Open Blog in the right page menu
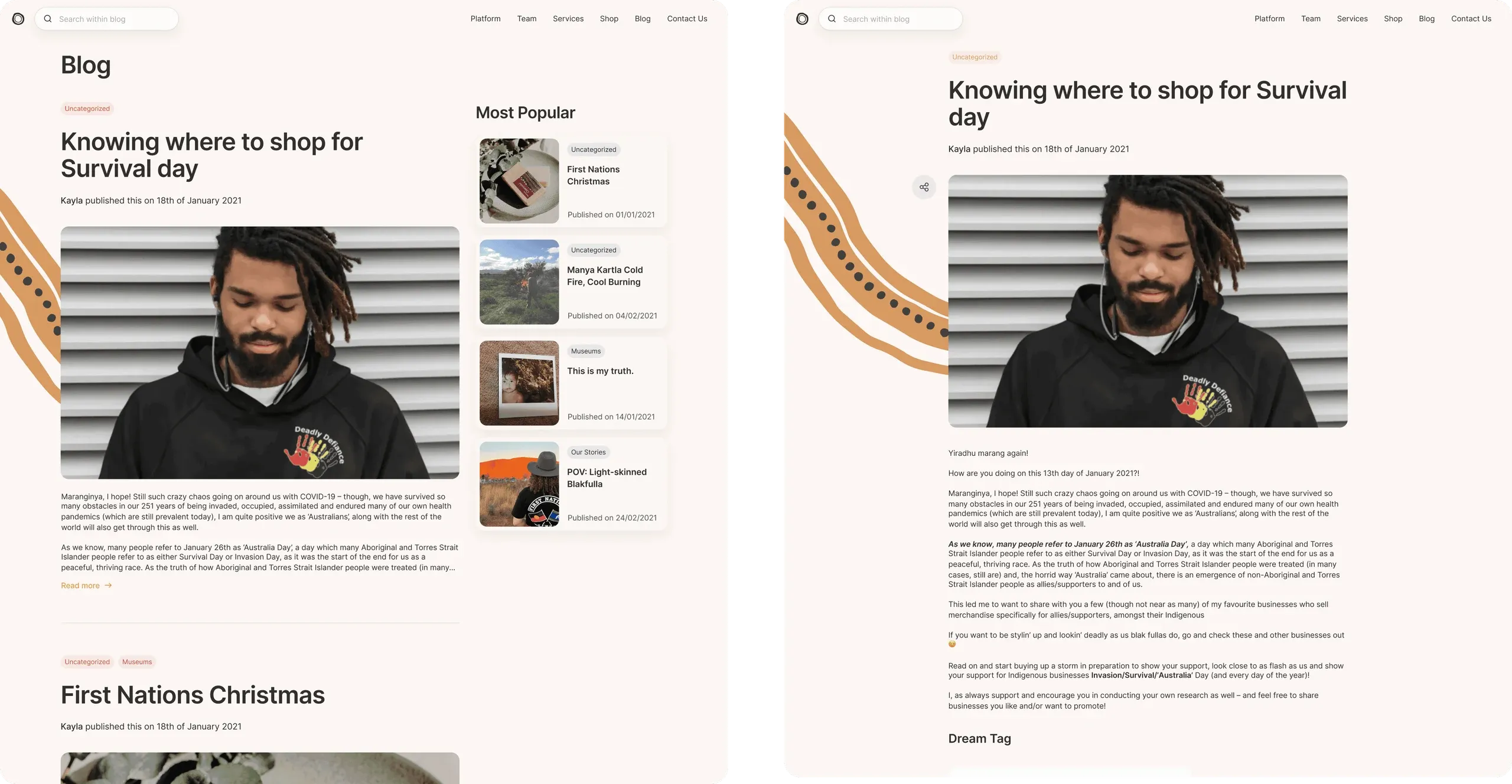Screen dimensions: 1512x784 pos(1426,19)
